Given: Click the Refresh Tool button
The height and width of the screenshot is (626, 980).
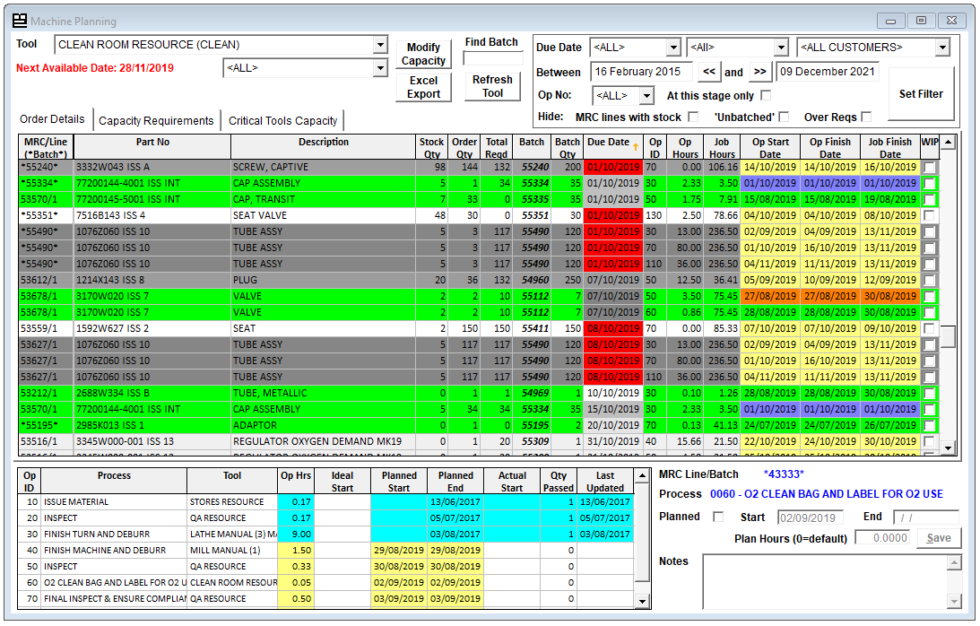Looking at the screenshot, I should pos(492,86).
